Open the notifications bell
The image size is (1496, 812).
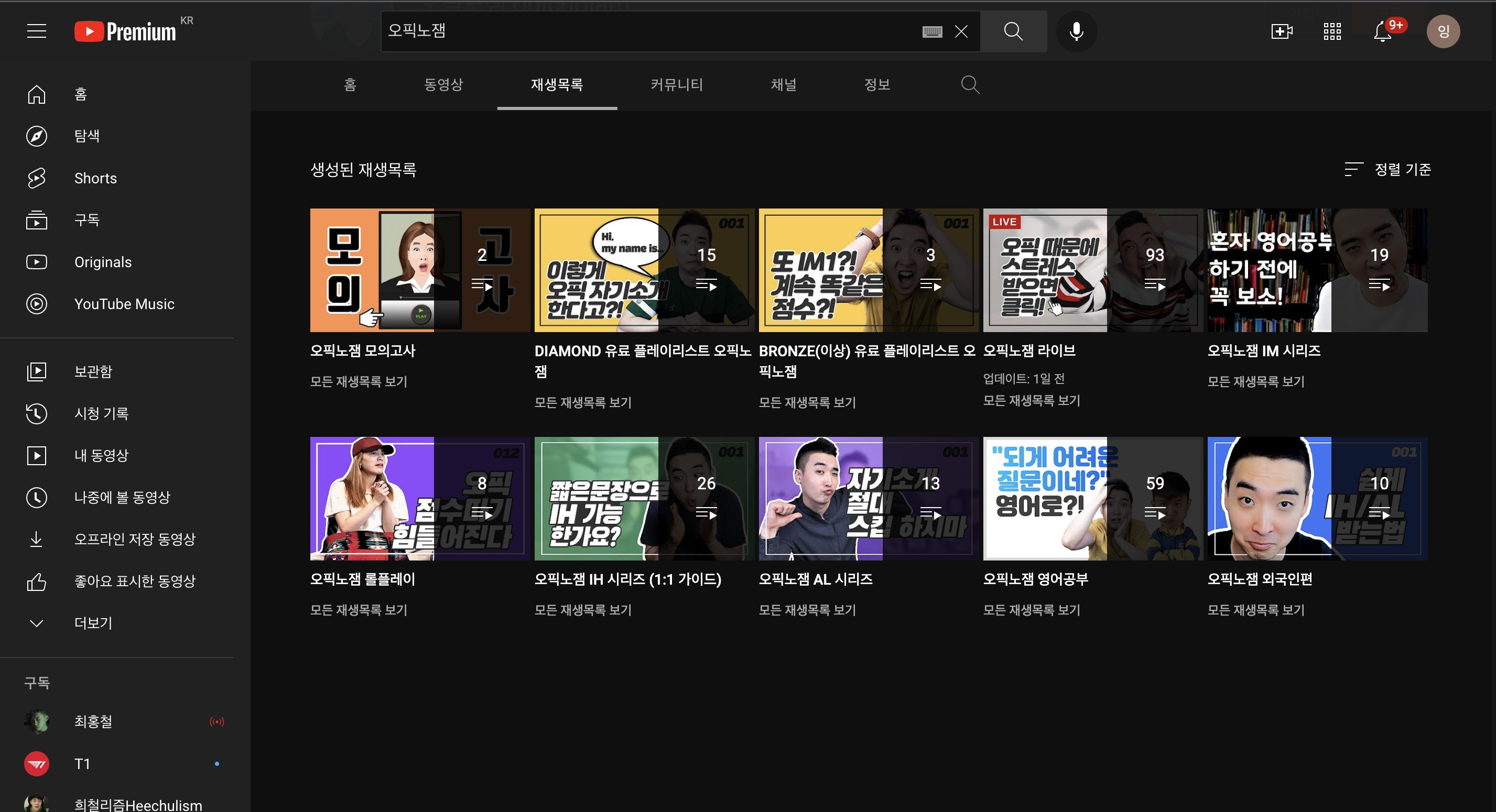coord(1383,31)
